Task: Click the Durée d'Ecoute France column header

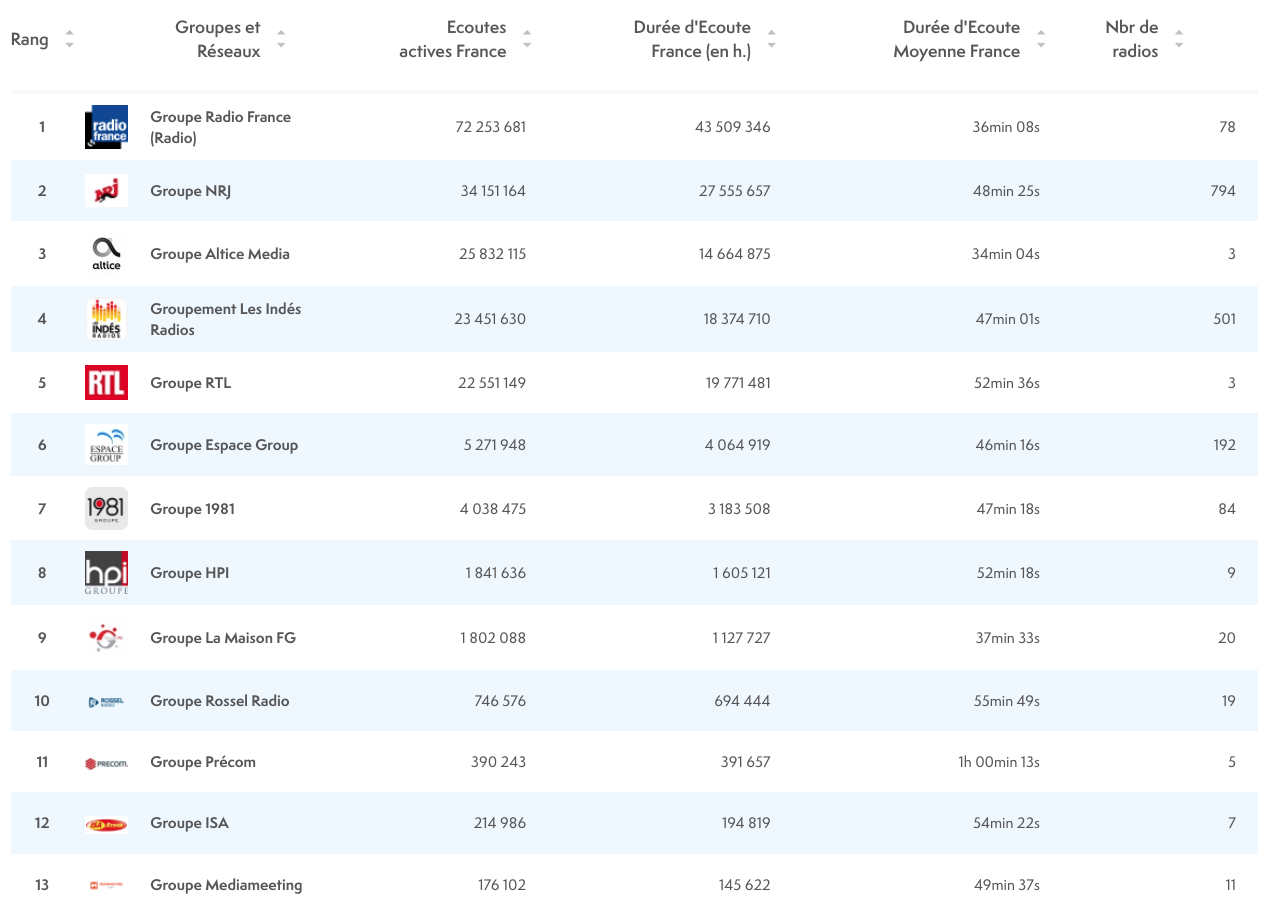Action: pyautogui.click(x=692, y=40)
